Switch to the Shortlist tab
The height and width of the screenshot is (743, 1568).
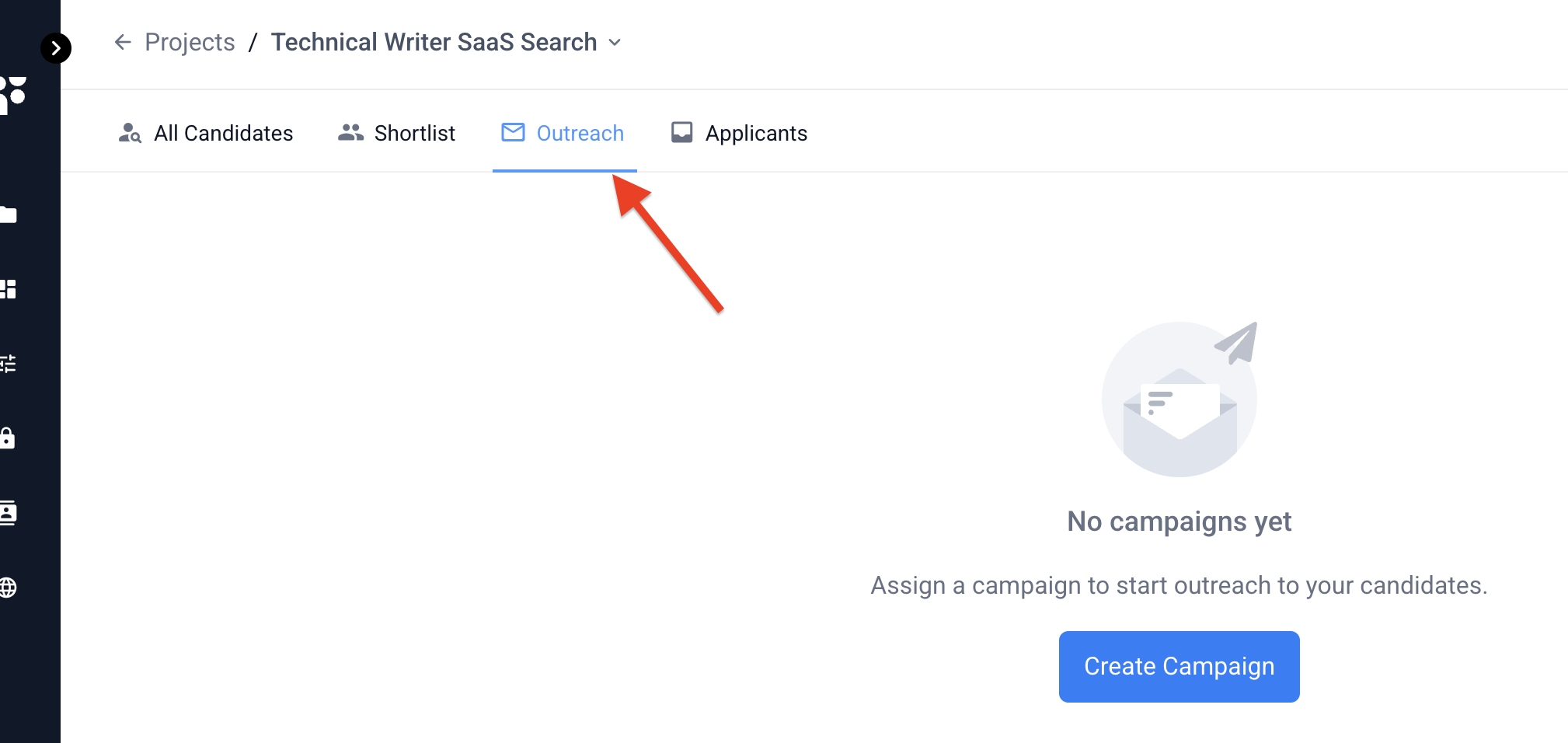click(396, 133)
